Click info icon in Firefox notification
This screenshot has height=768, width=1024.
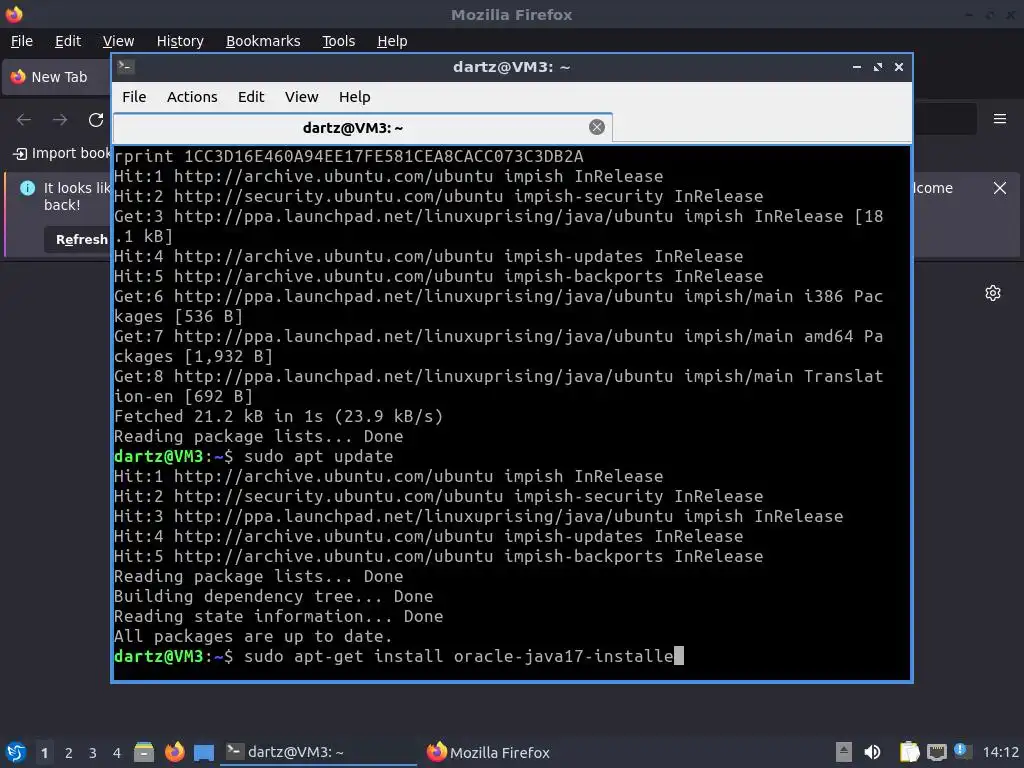(27, 188)
